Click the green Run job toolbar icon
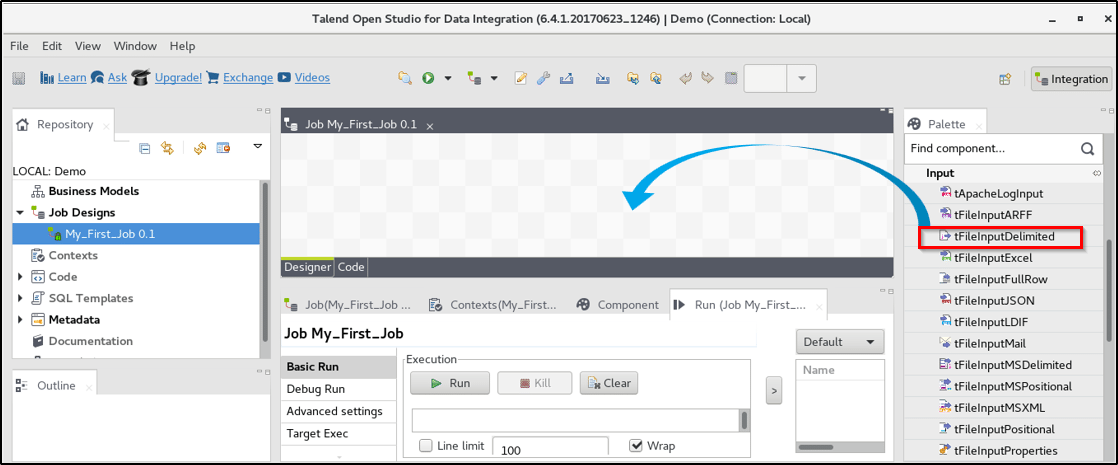 tap(428, 78)
